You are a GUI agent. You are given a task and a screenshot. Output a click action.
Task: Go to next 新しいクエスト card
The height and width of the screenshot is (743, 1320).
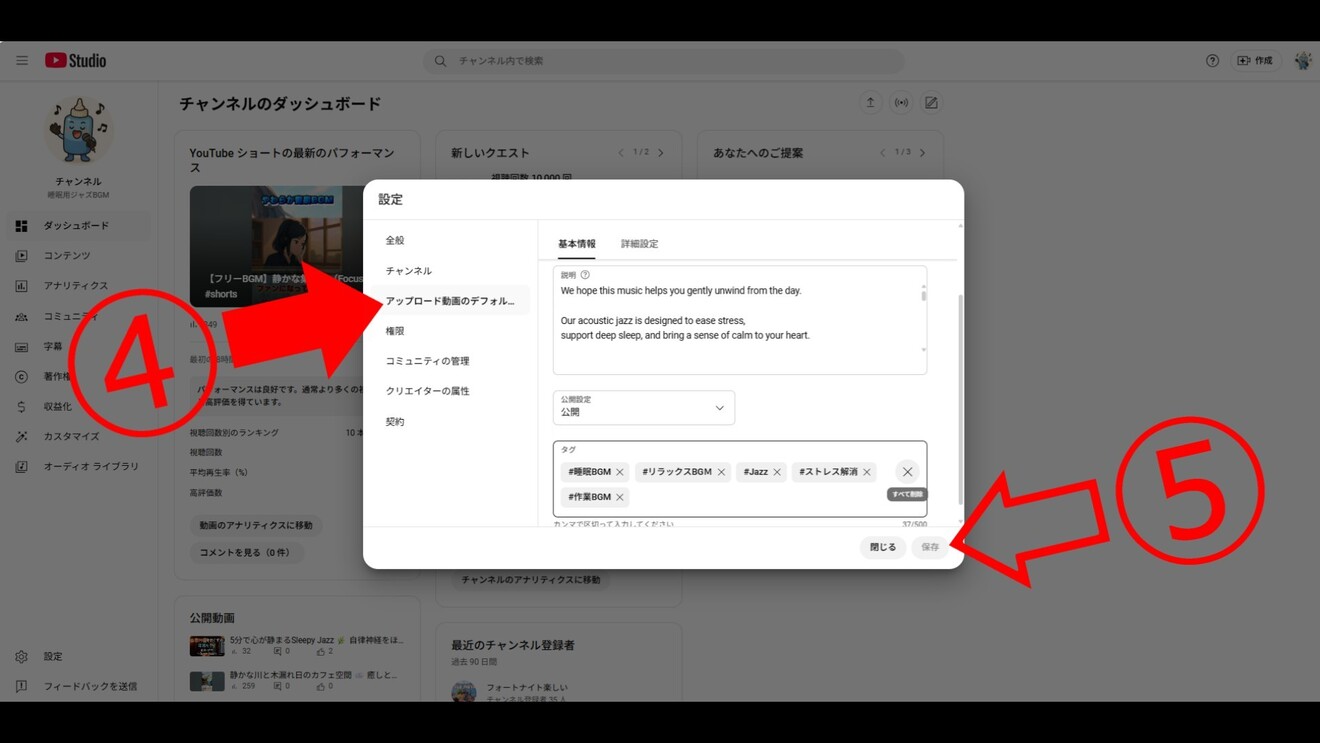661,153
